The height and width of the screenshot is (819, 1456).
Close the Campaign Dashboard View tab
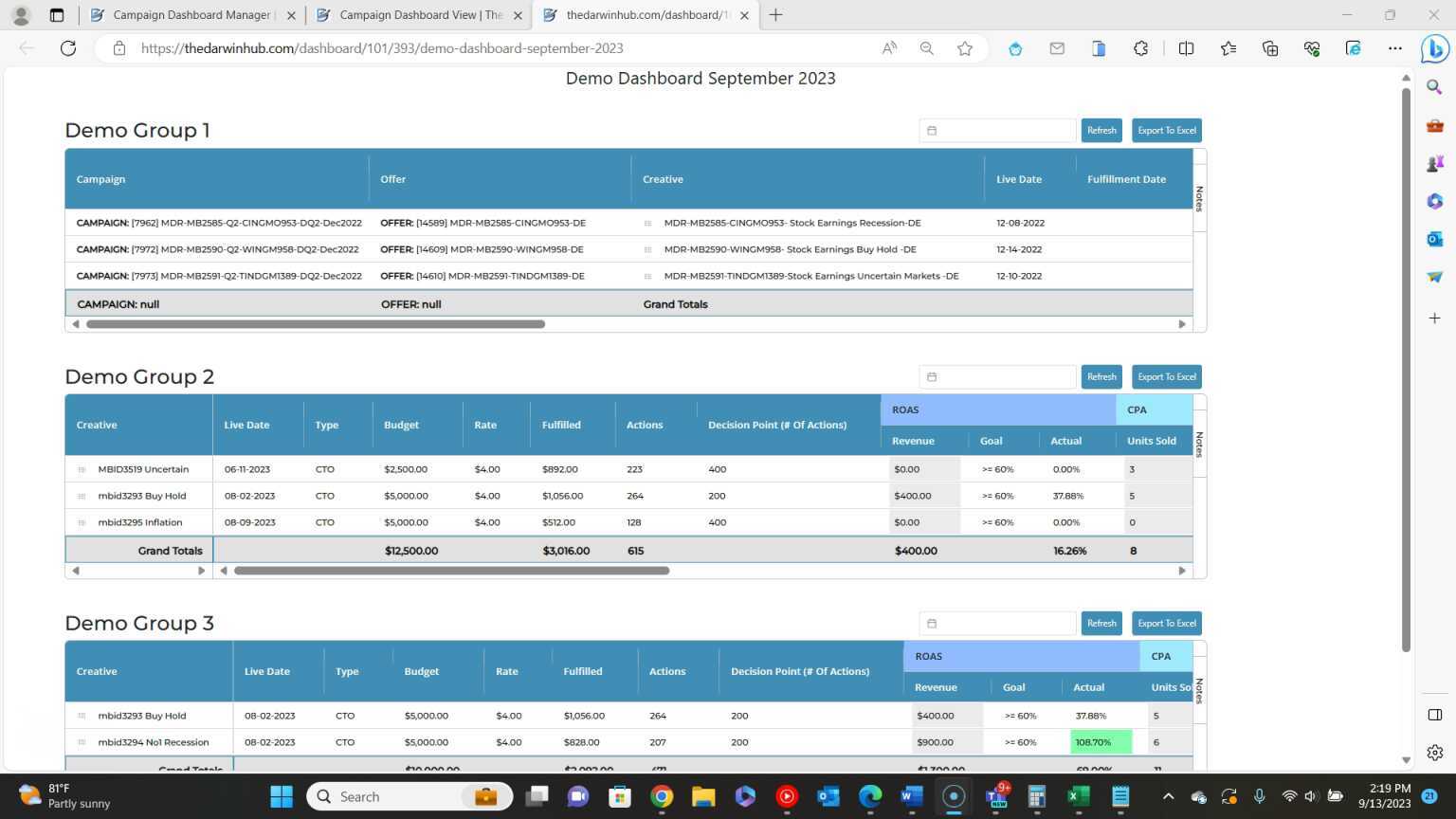518,15
